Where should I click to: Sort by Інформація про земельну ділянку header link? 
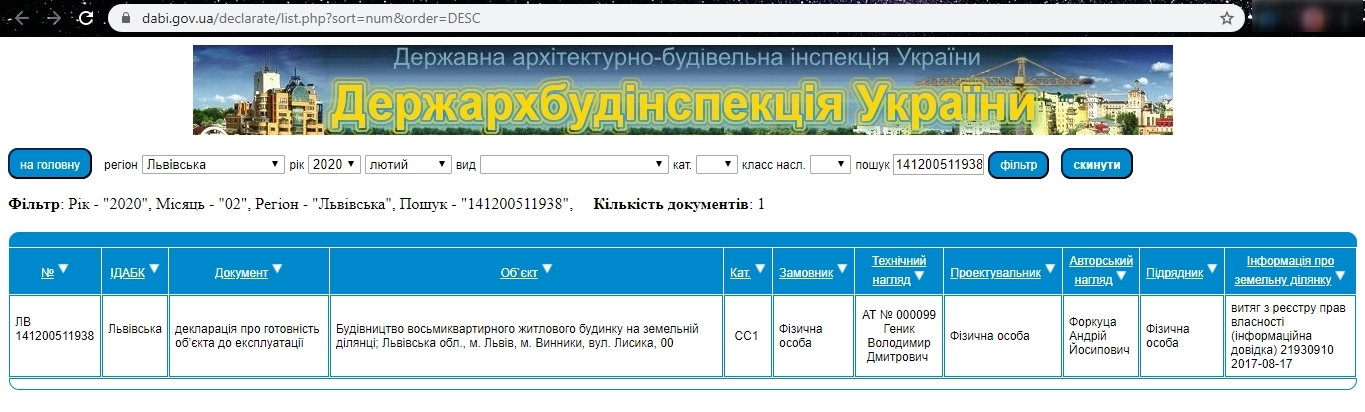pyautogui.click(x=1290, y=270)
